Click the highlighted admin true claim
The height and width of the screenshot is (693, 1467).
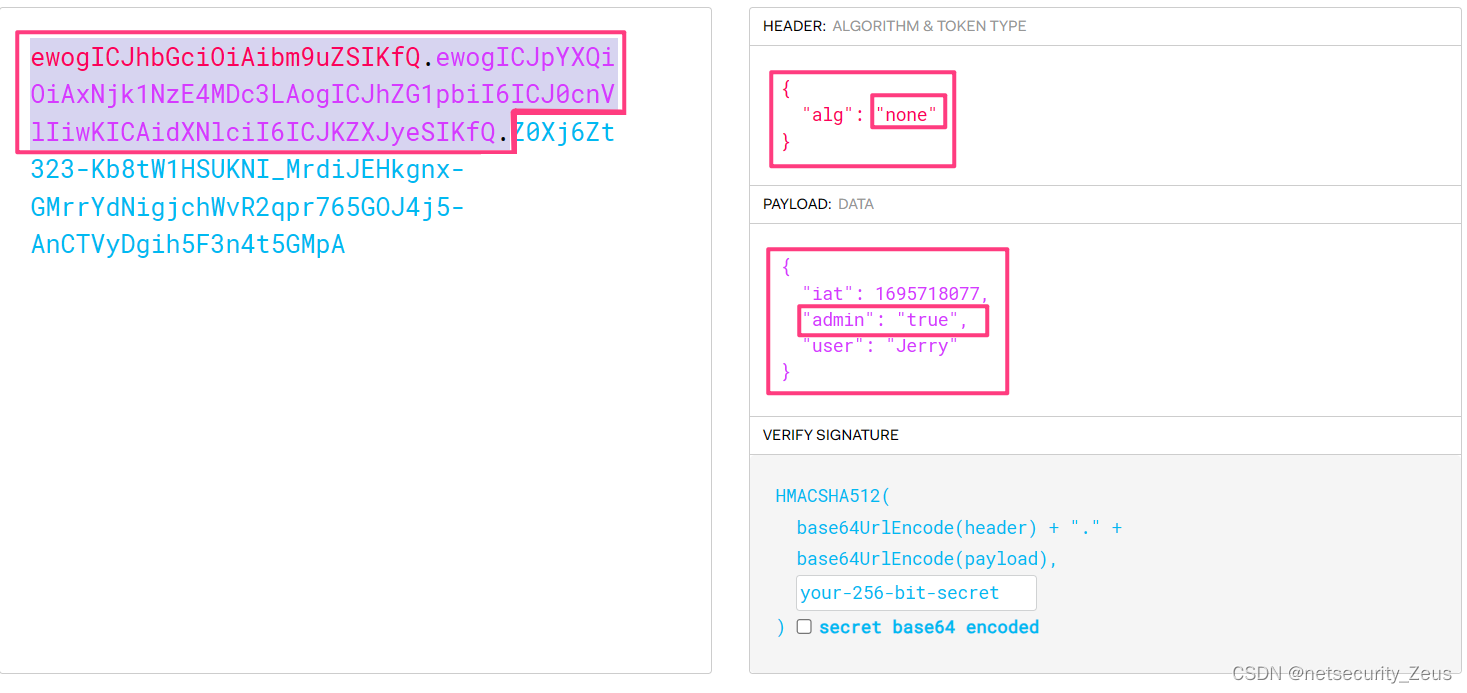[x=892, y=319]
